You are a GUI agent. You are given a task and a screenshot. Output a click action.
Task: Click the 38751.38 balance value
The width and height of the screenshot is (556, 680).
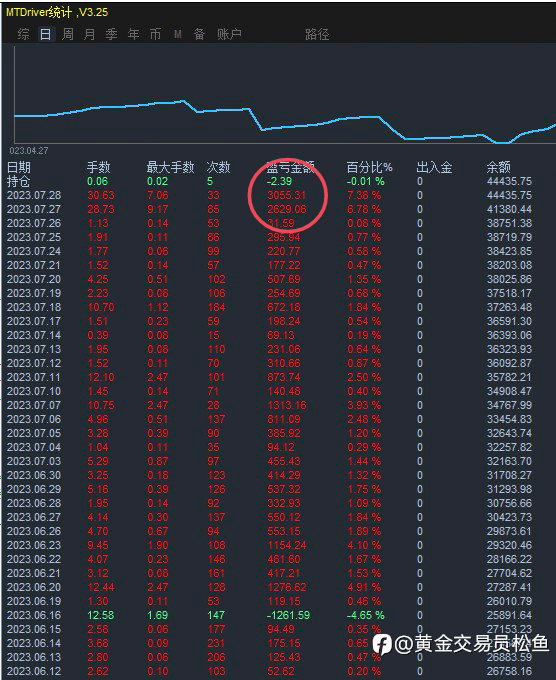pos(509,223)
